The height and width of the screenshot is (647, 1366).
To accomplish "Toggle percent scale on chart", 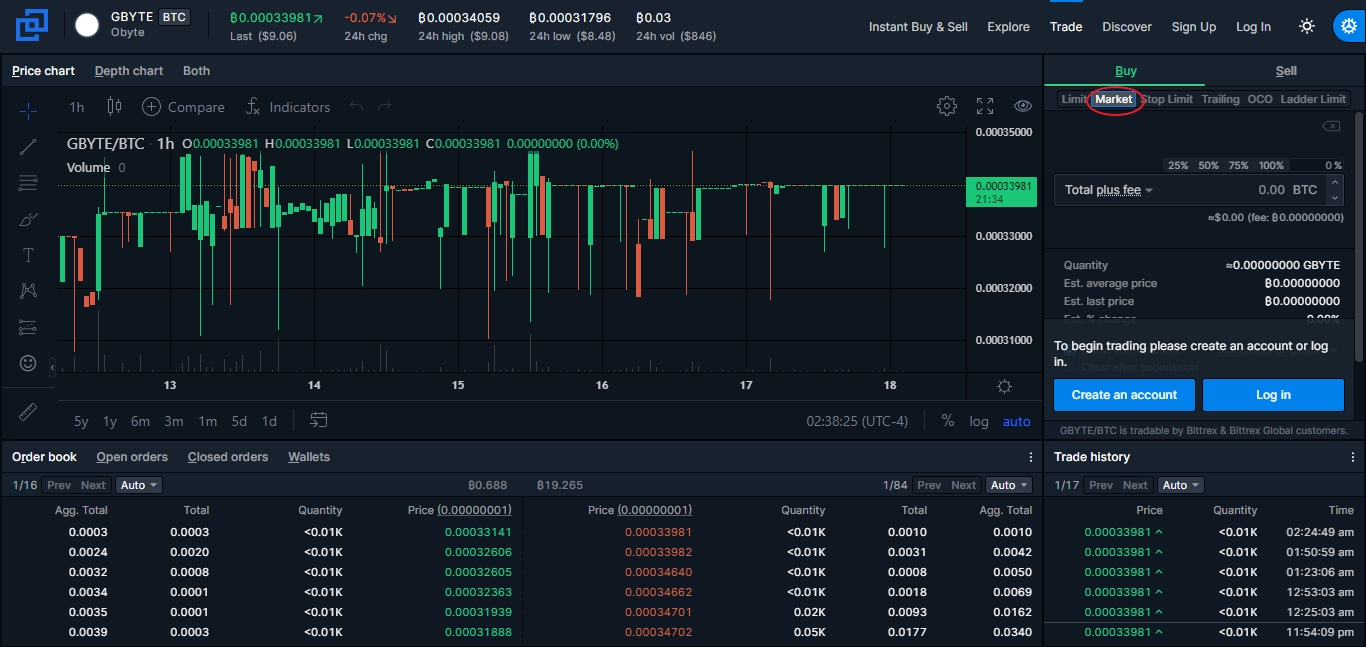I will [947, 421].
